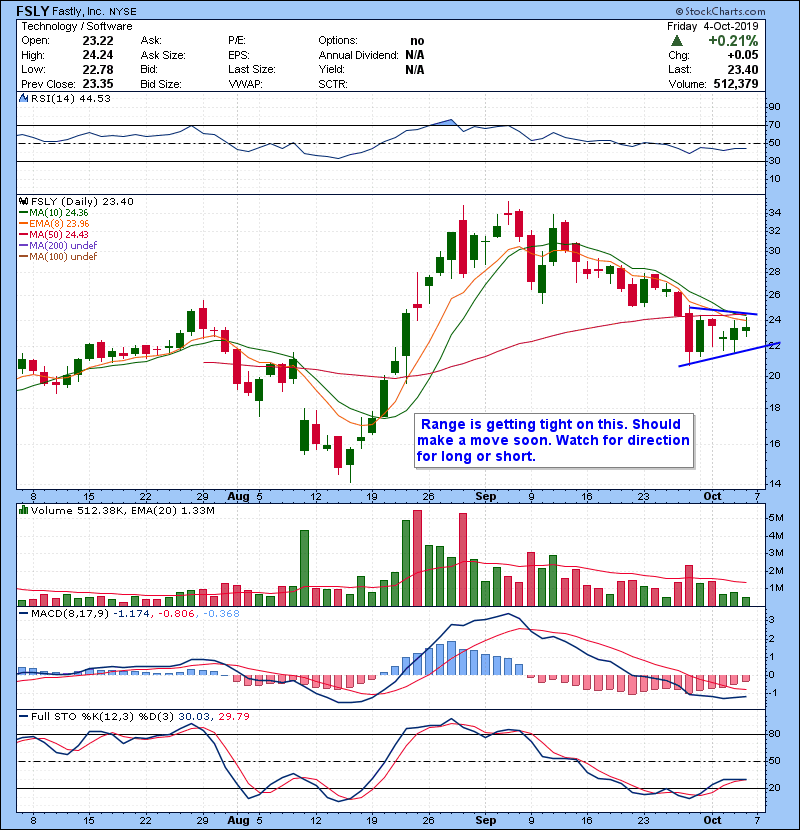Click the green up-triangle change indicator

676,40
